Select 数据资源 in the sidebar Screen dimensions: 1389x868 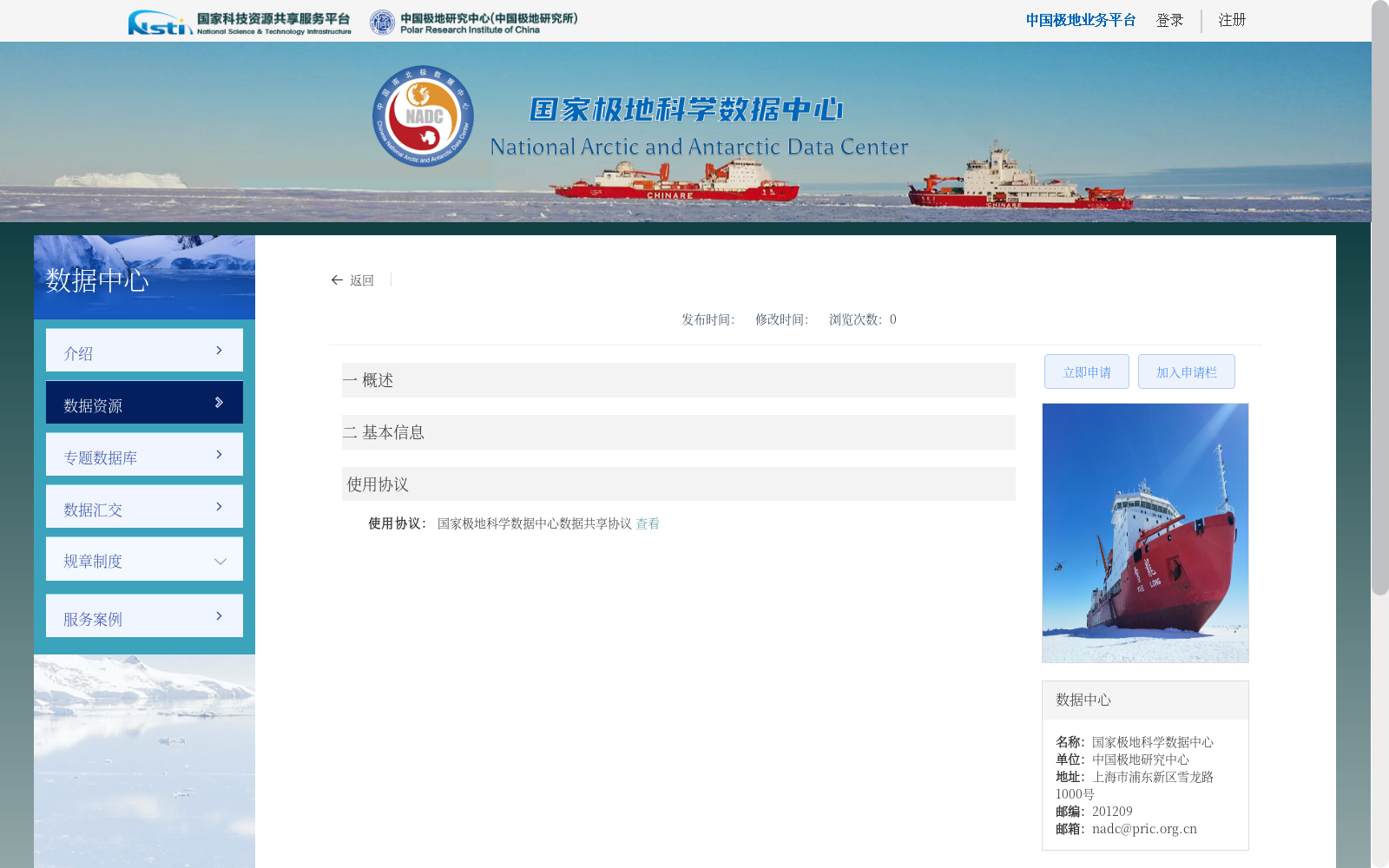click(x=144, y=402)
